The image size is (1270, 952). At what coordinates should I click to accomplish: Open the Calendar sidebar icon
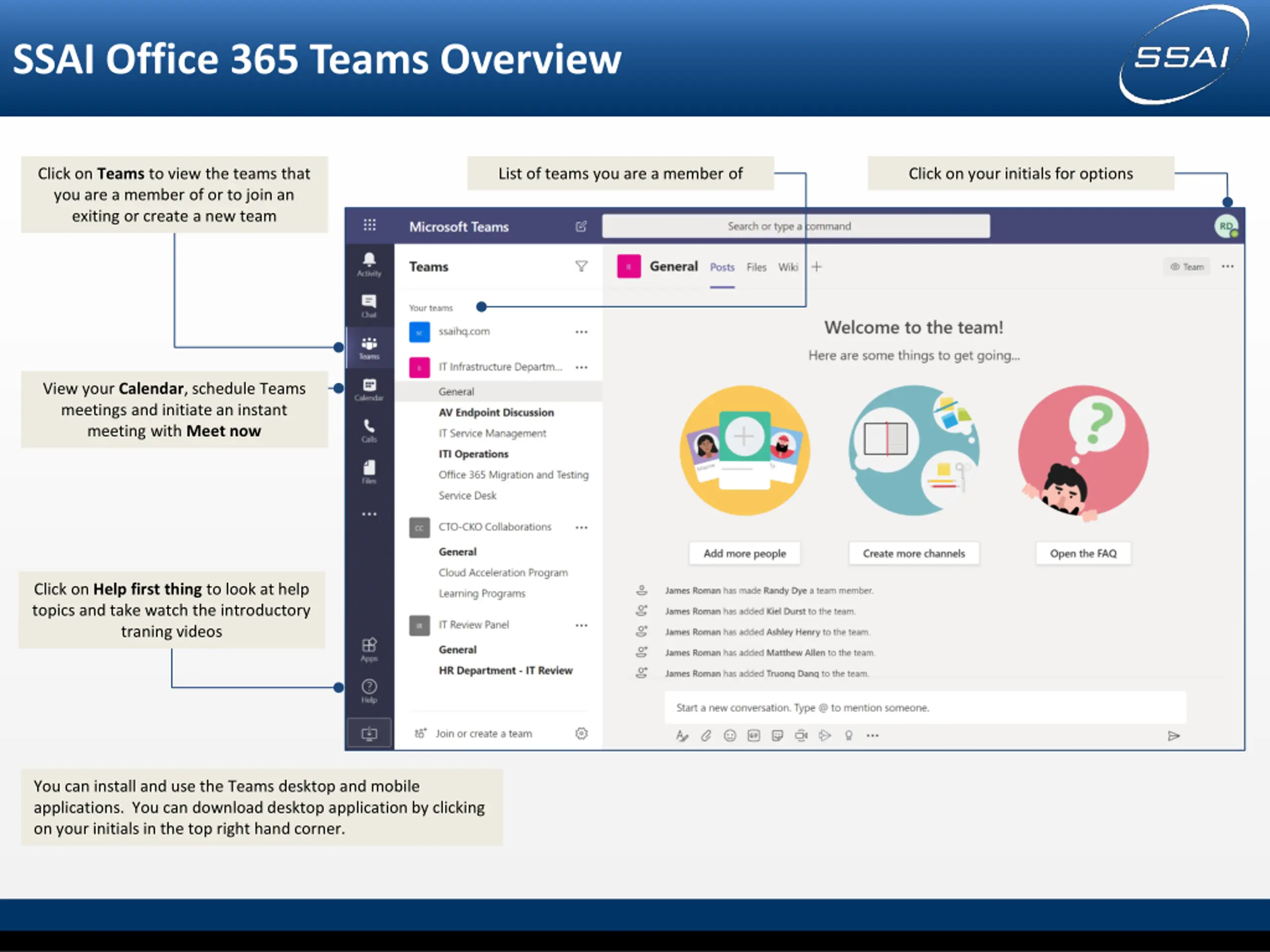pyautogui.click(x=369, y=389)
